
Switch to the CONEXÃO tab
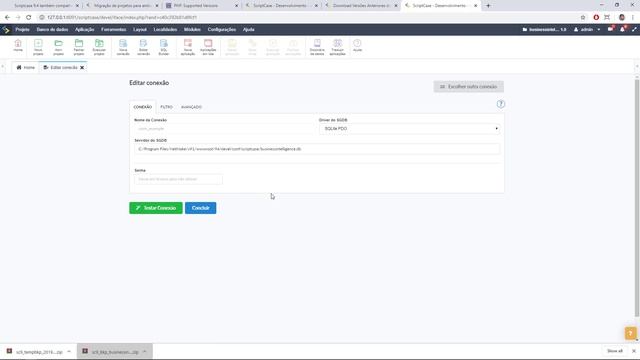142,107
